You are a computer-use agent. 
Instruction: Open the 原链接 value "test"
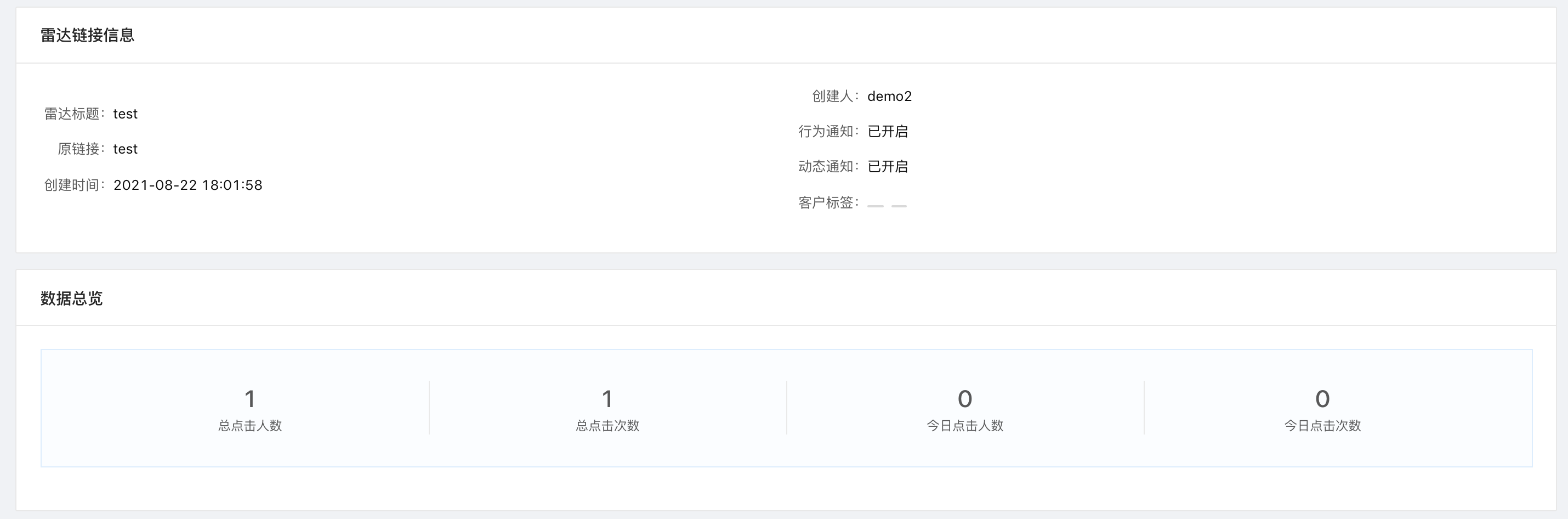[126, 149]
